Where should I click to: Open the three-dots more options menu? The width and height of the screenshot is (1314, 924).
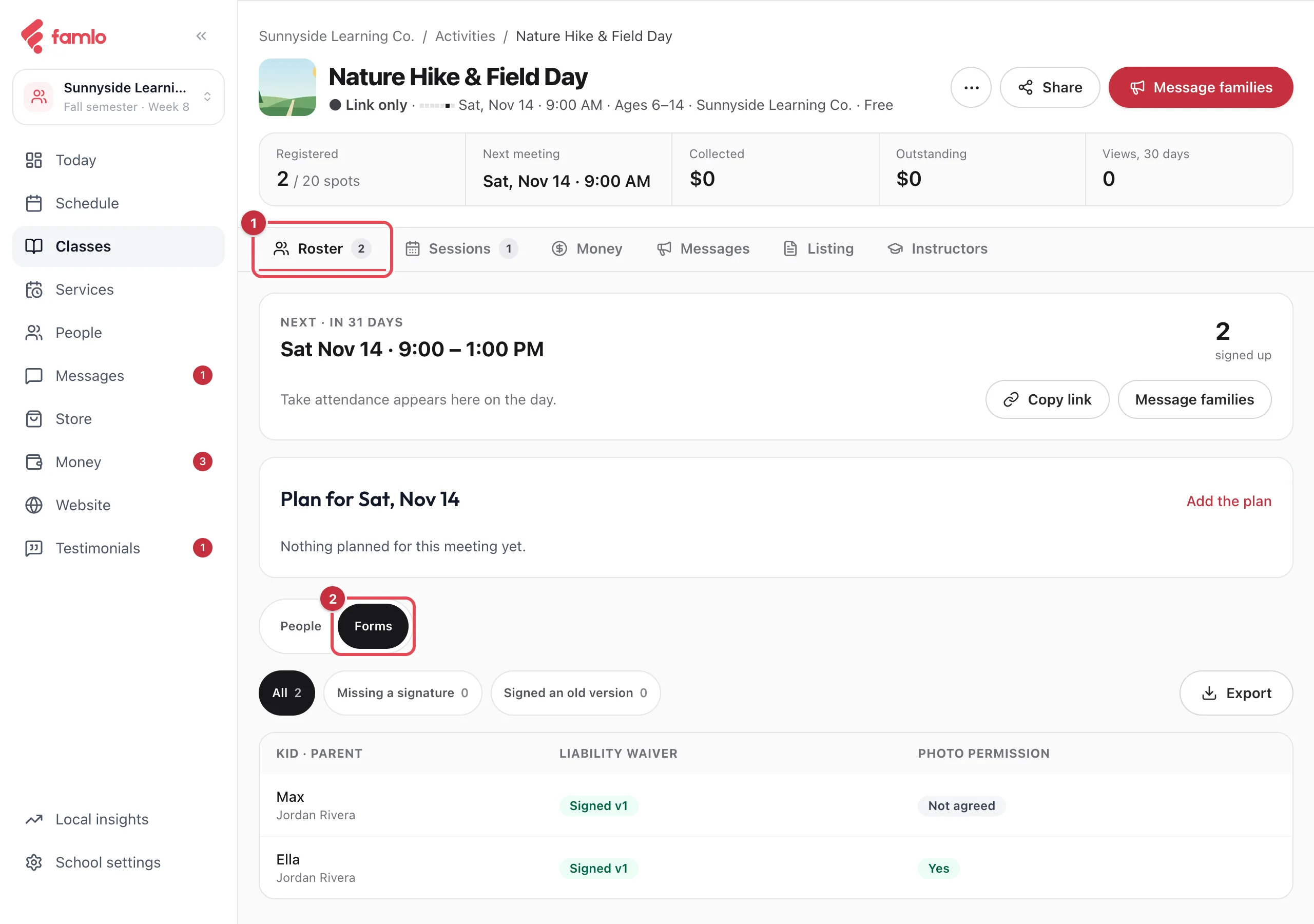[971, 88]
